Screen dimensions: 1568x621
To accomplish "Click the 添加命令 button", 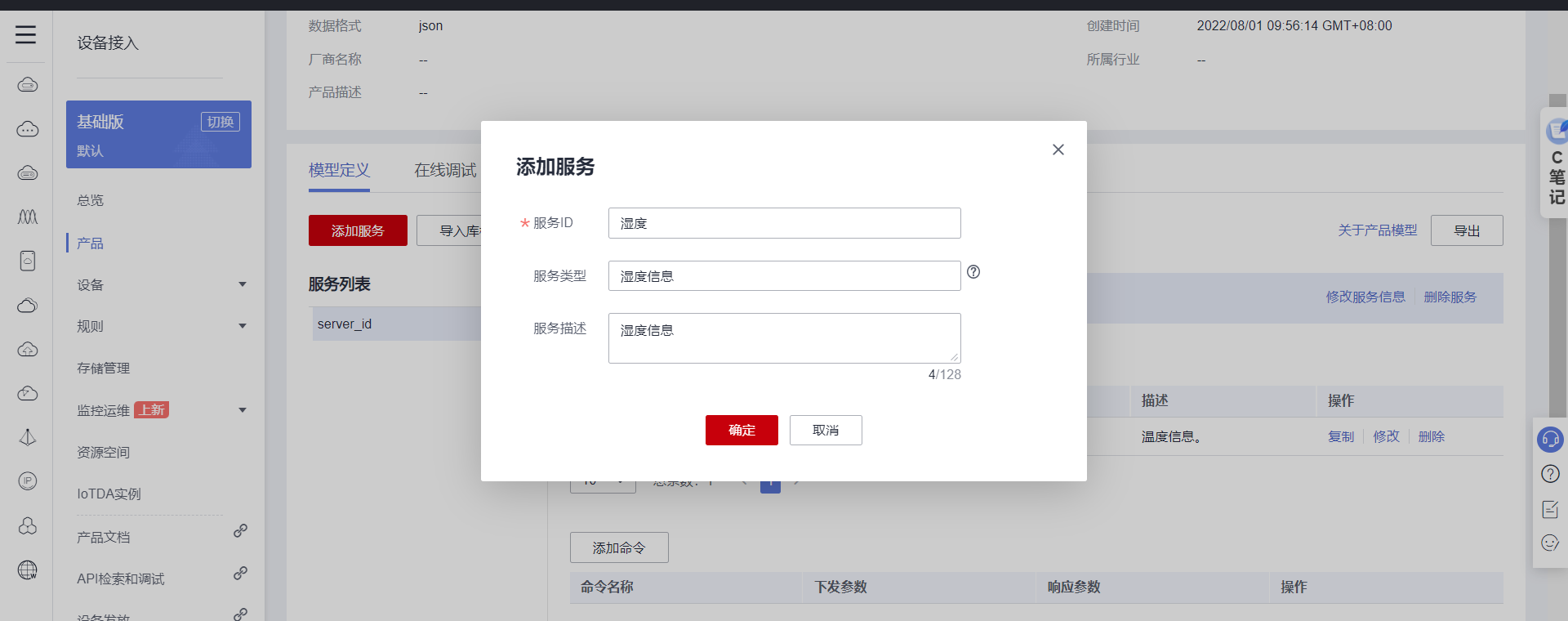I will coord(619,548).
